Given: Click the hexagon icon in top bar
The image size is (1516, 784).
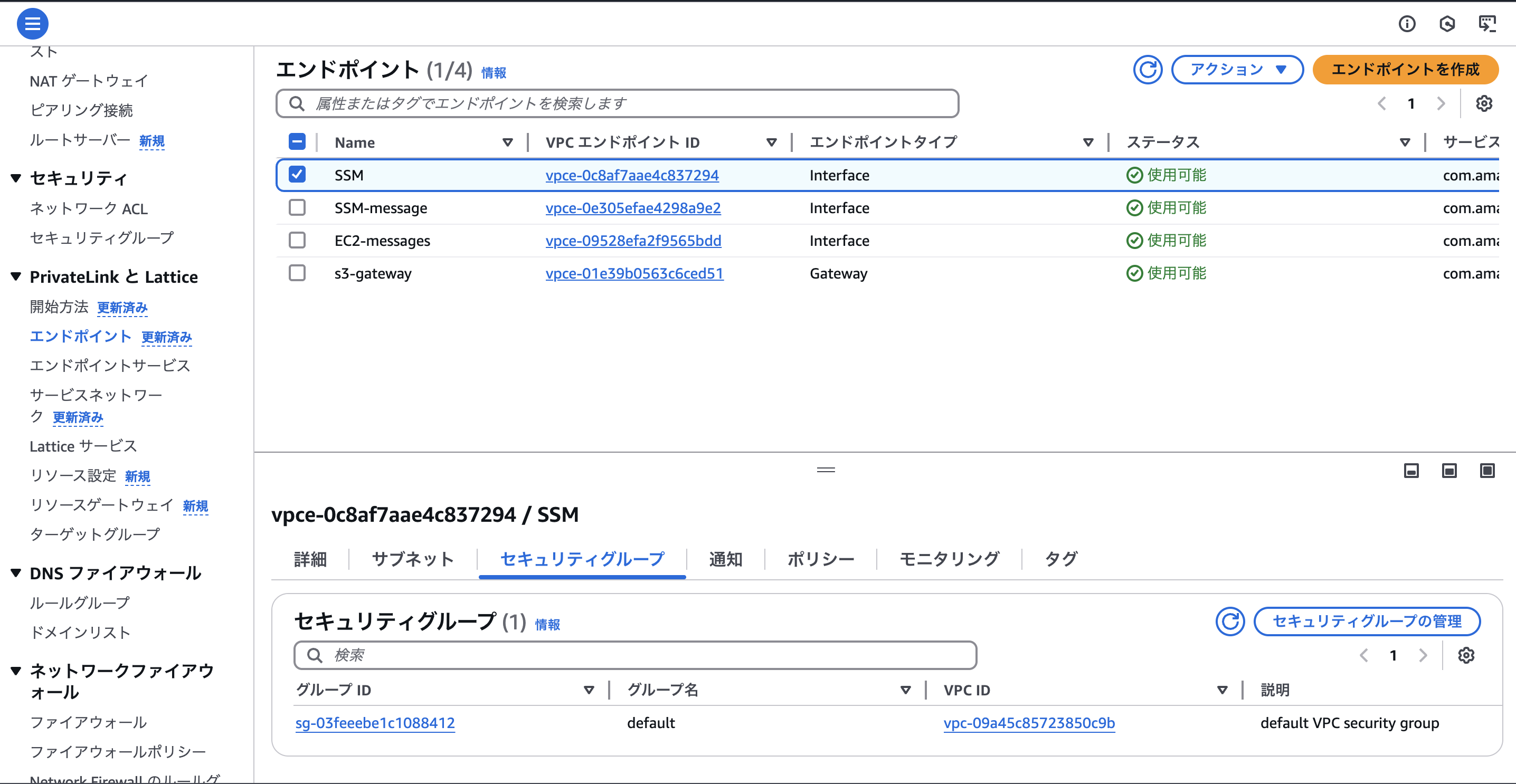Looking at the screenshot, I should coord(1446,24).
